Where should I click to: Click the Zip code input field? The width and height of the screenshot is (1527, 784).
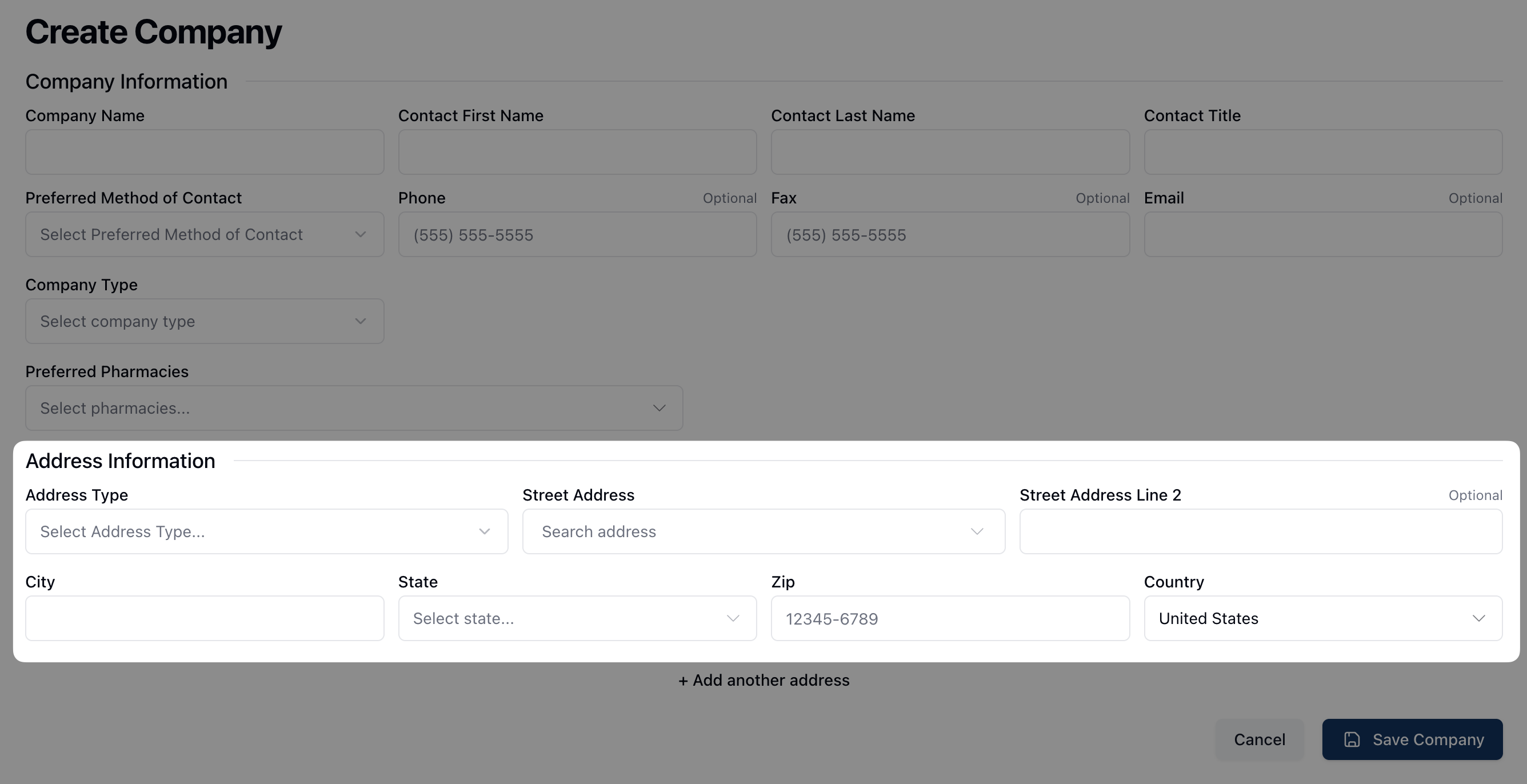tap(950, 618)
